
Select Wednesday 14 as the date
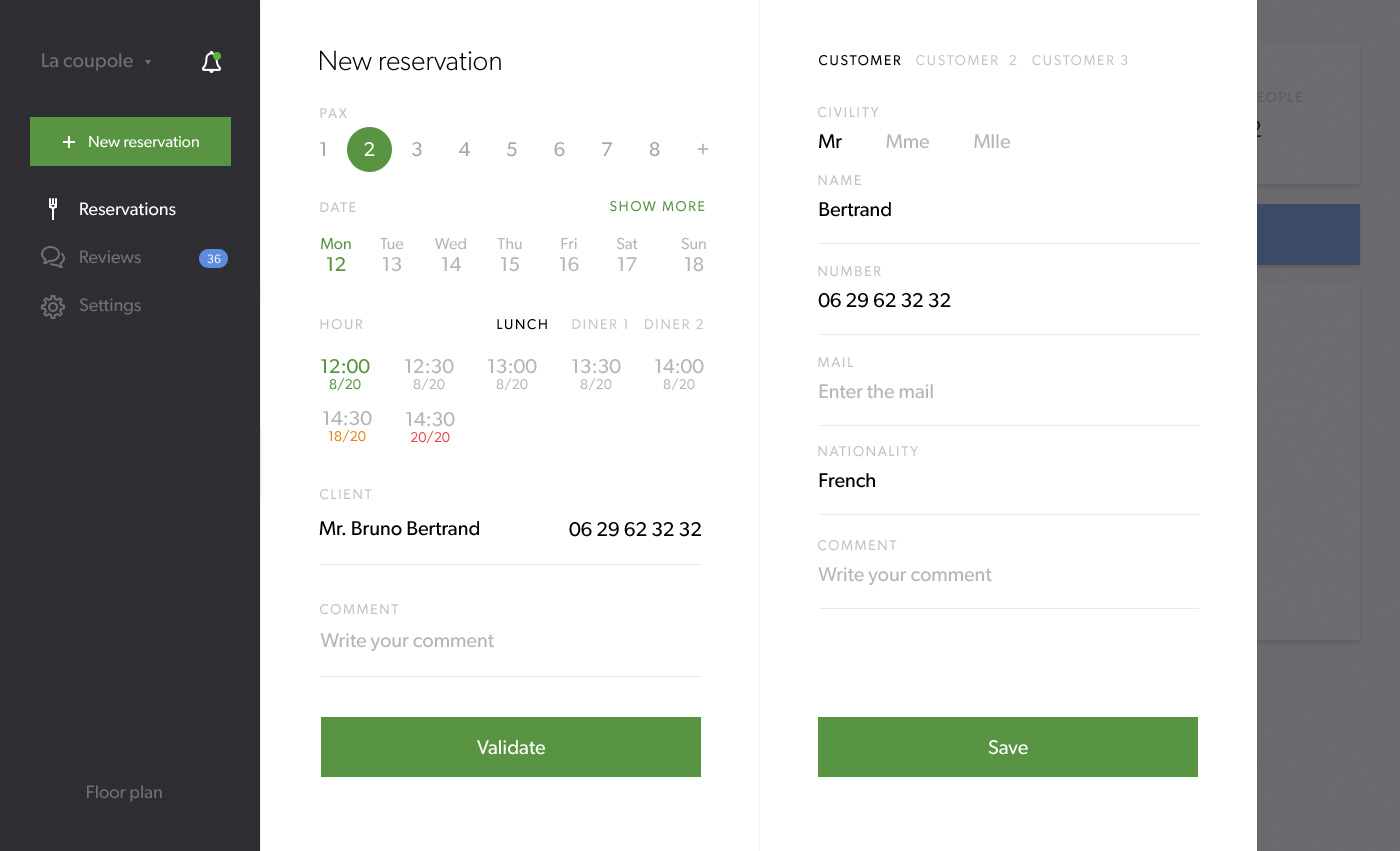[x=450, y=255]
